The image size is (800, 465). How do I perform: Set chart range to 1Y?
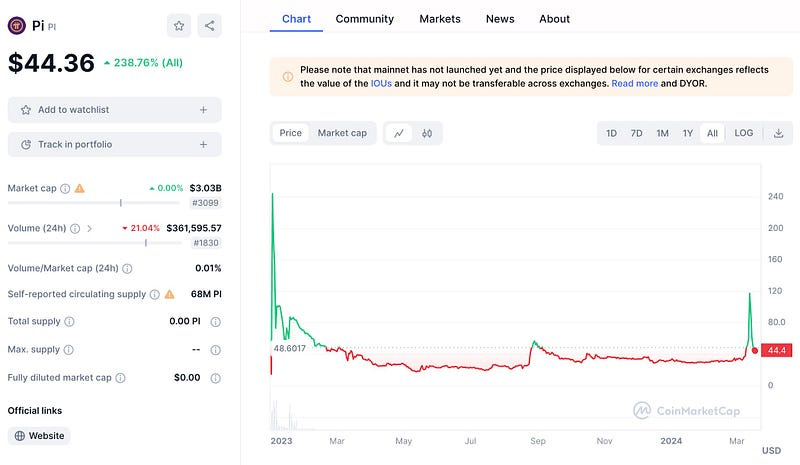pos(688,133)
